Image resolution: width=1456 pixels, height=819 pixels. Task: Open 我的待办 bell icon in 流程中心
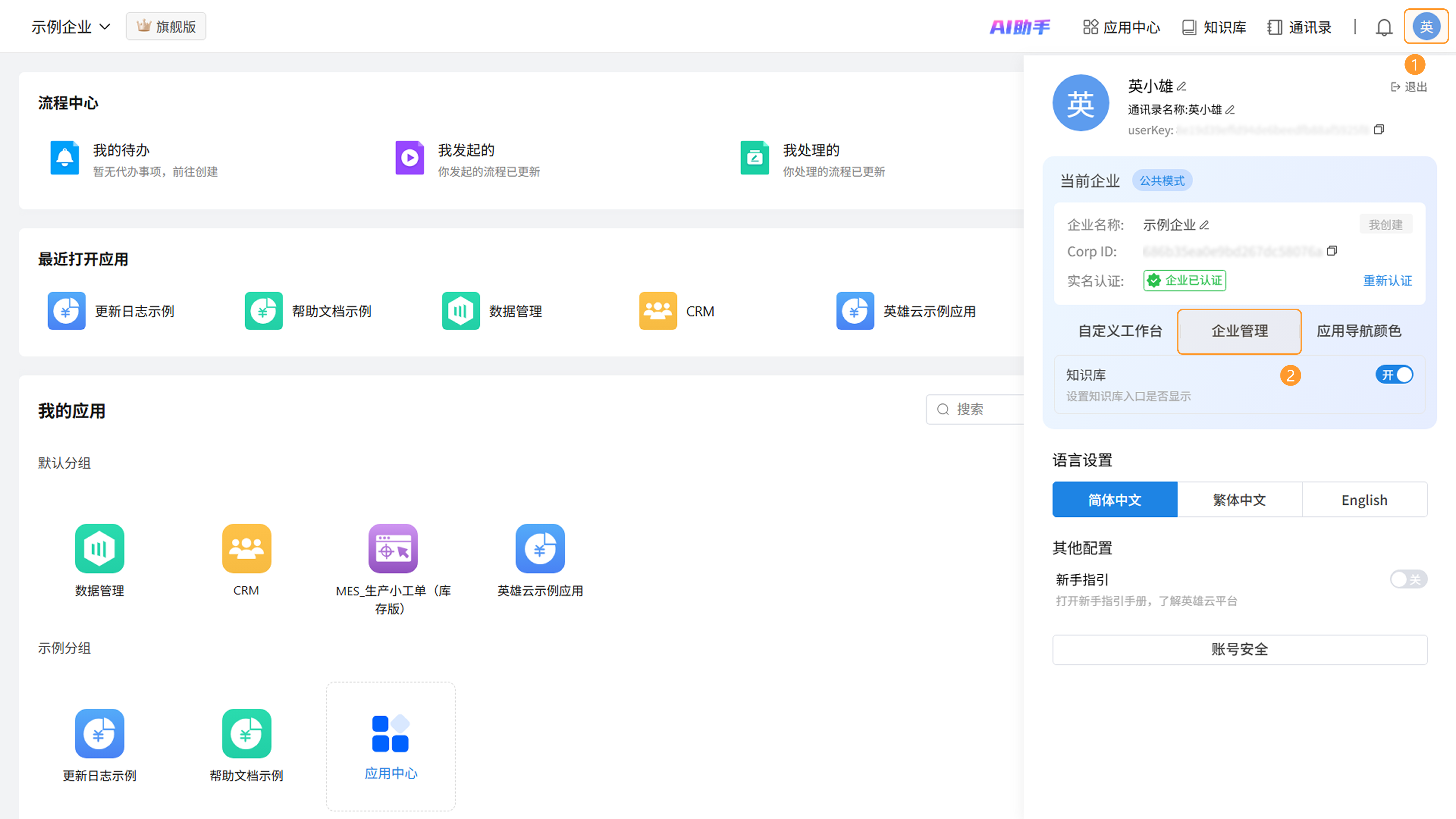64,158
